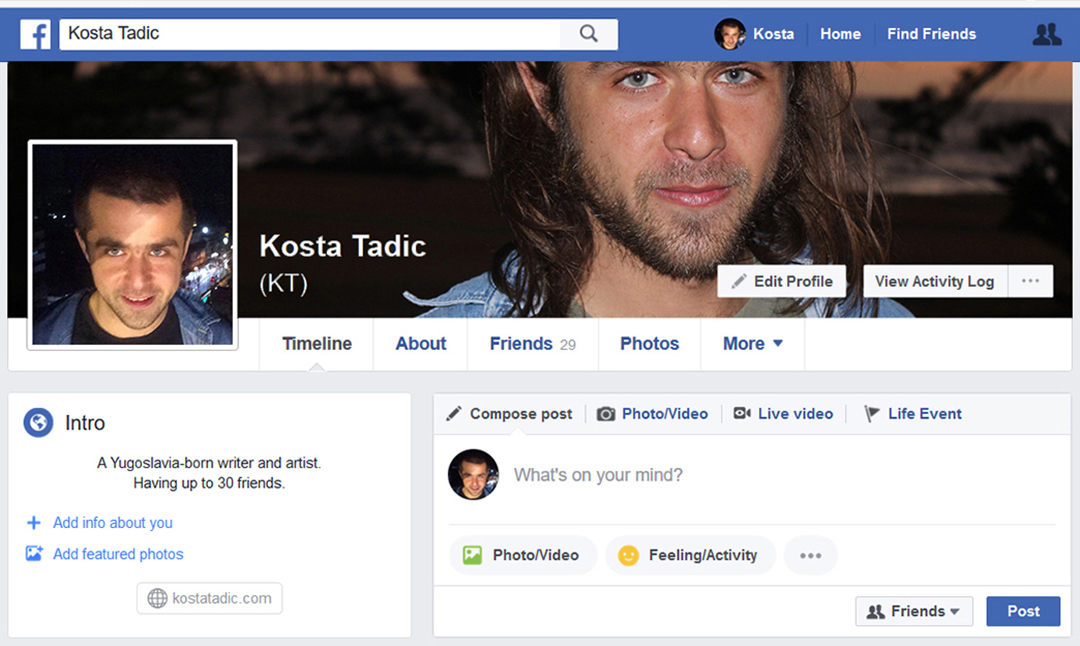Open the Photos tab
The image size is (1080, 646).
click(x=649, y=344)
